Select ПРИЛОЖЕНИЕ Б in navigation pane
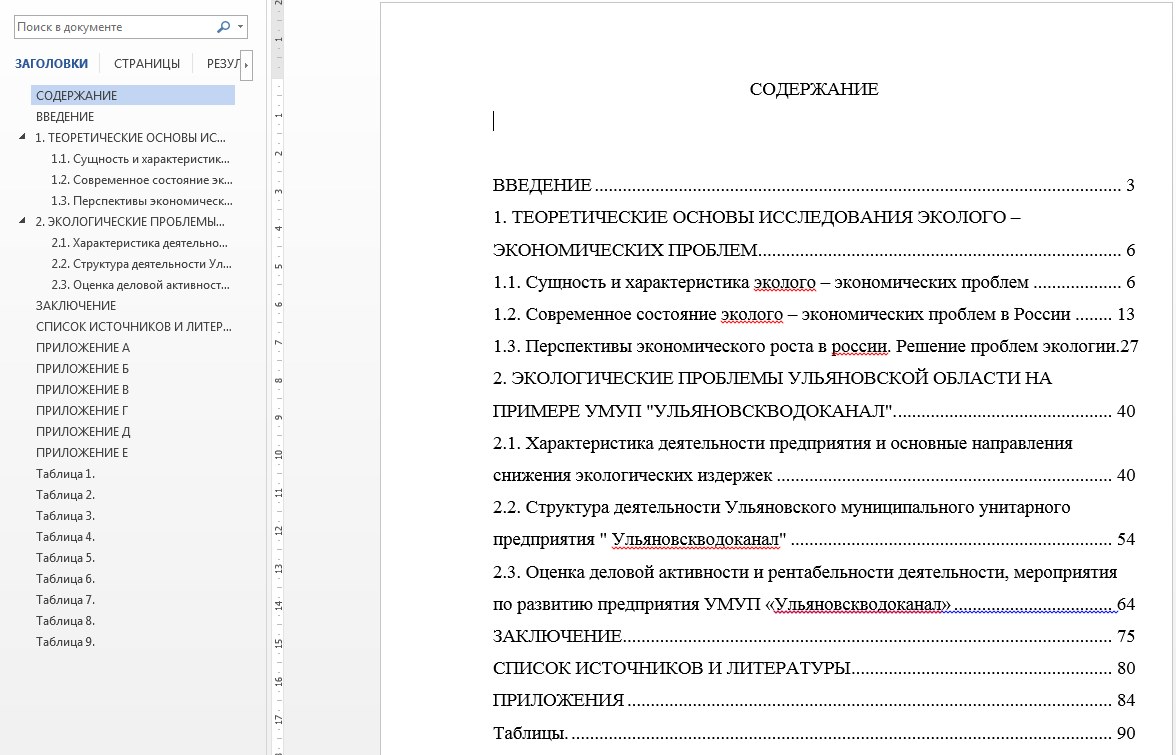1176x755 pixels. point(82,368)
